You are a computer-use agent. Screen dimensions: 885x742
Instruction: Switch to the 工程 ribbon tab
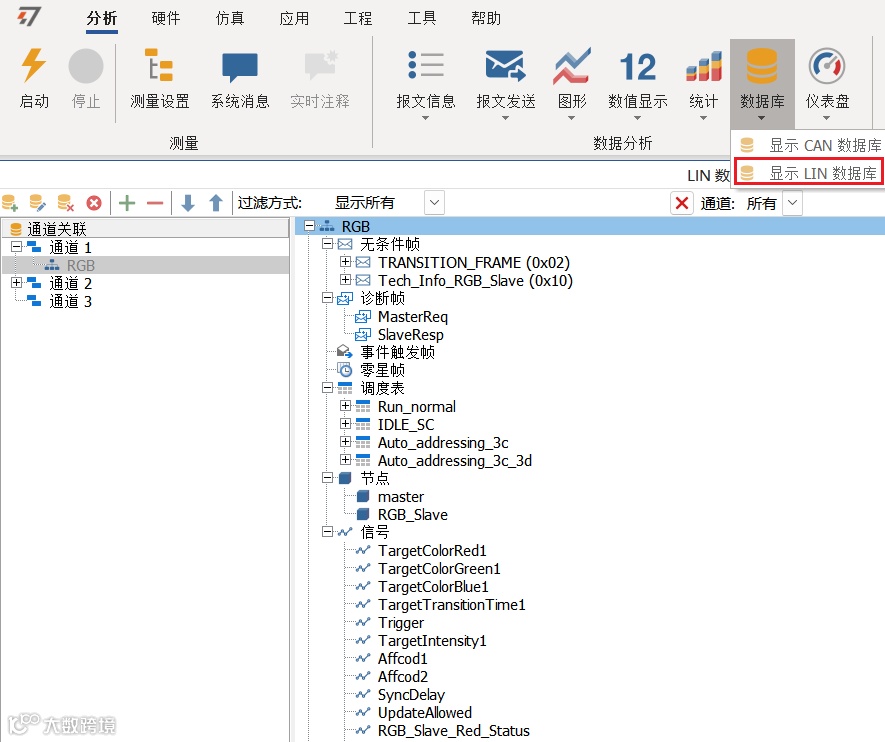pyautogui.click(x=358, y=19)
